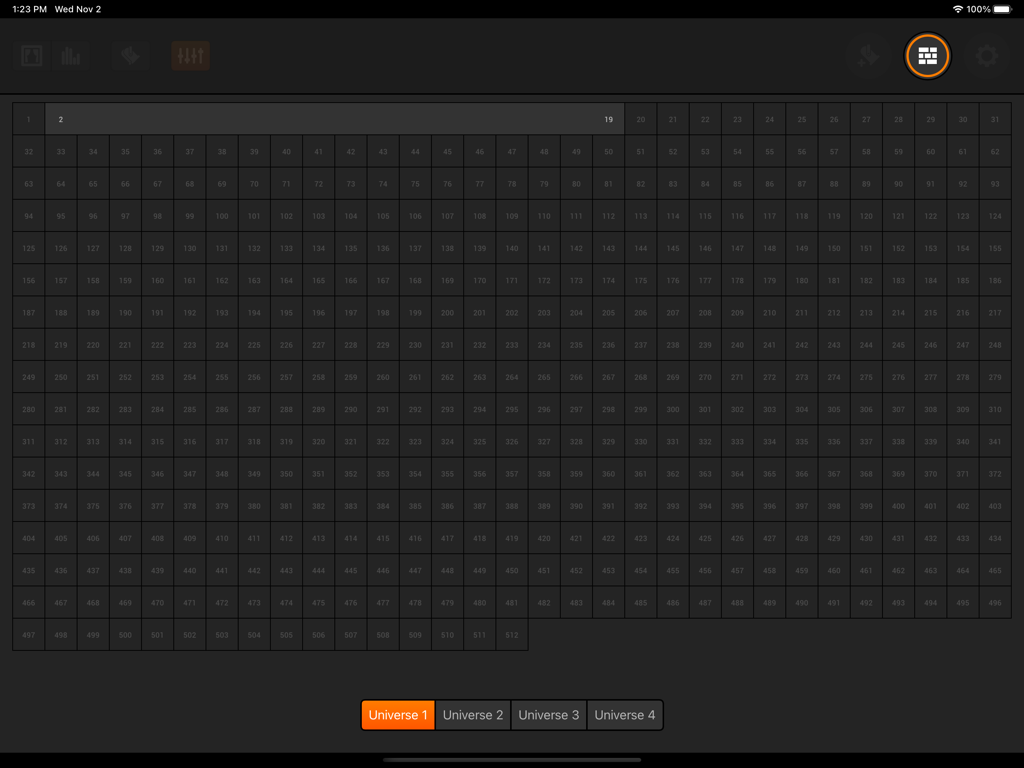Select the bar graph levels view icon
Viewport: 1024px width, 768px height.
(x=70, y=56)
